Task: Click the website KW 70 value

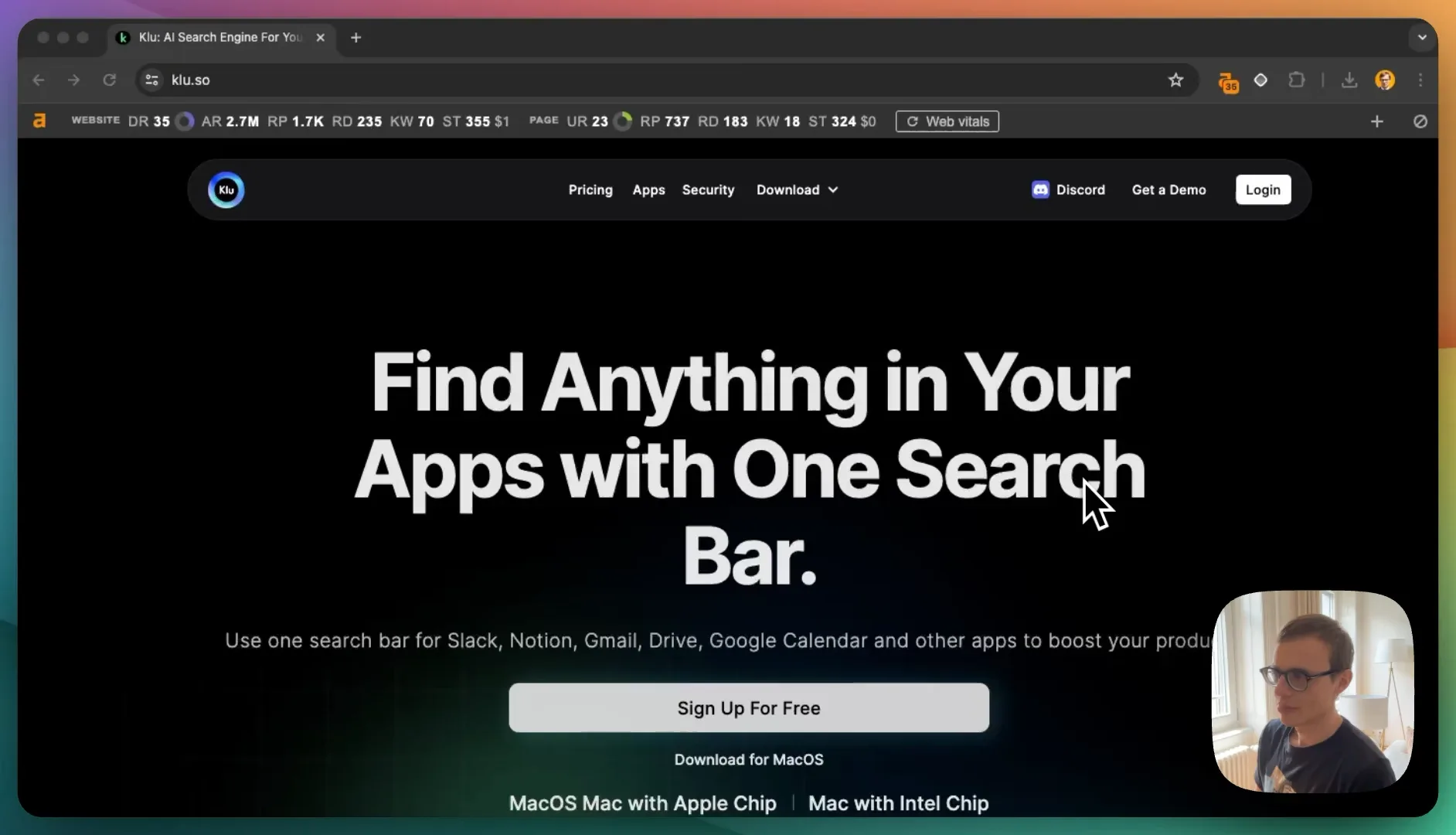Action: tap(412, 121)
